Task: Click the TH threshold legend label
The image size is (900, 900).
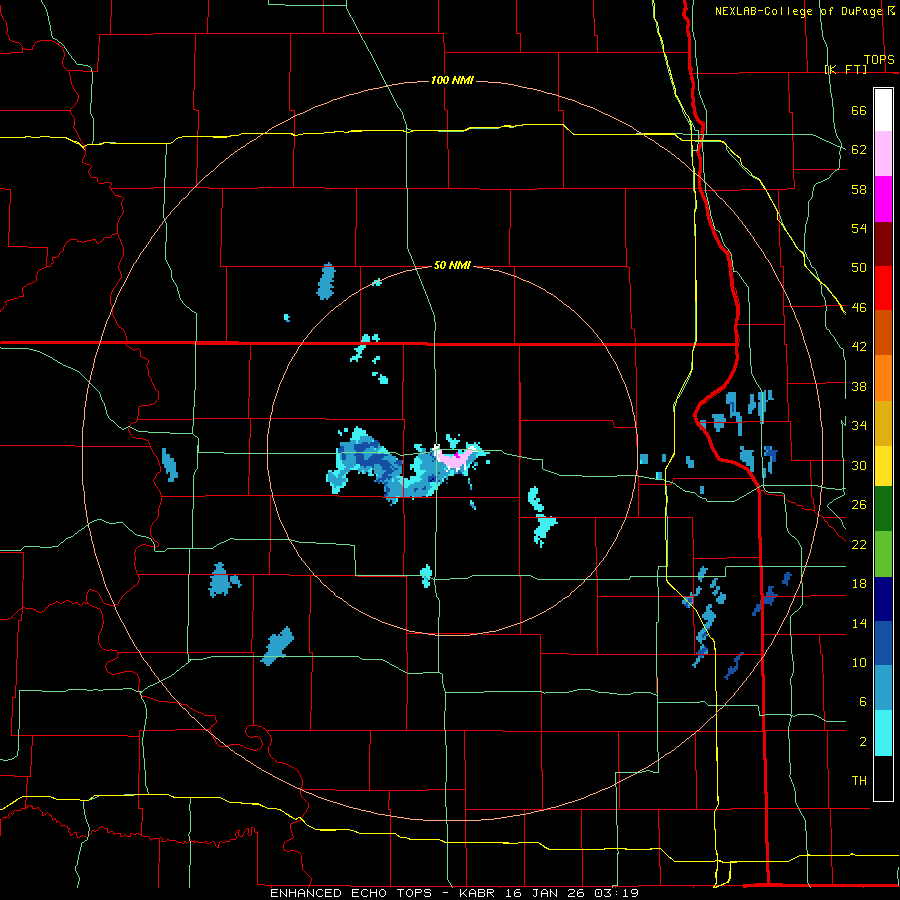Action: pyautogui.click(x=859, y=781)
